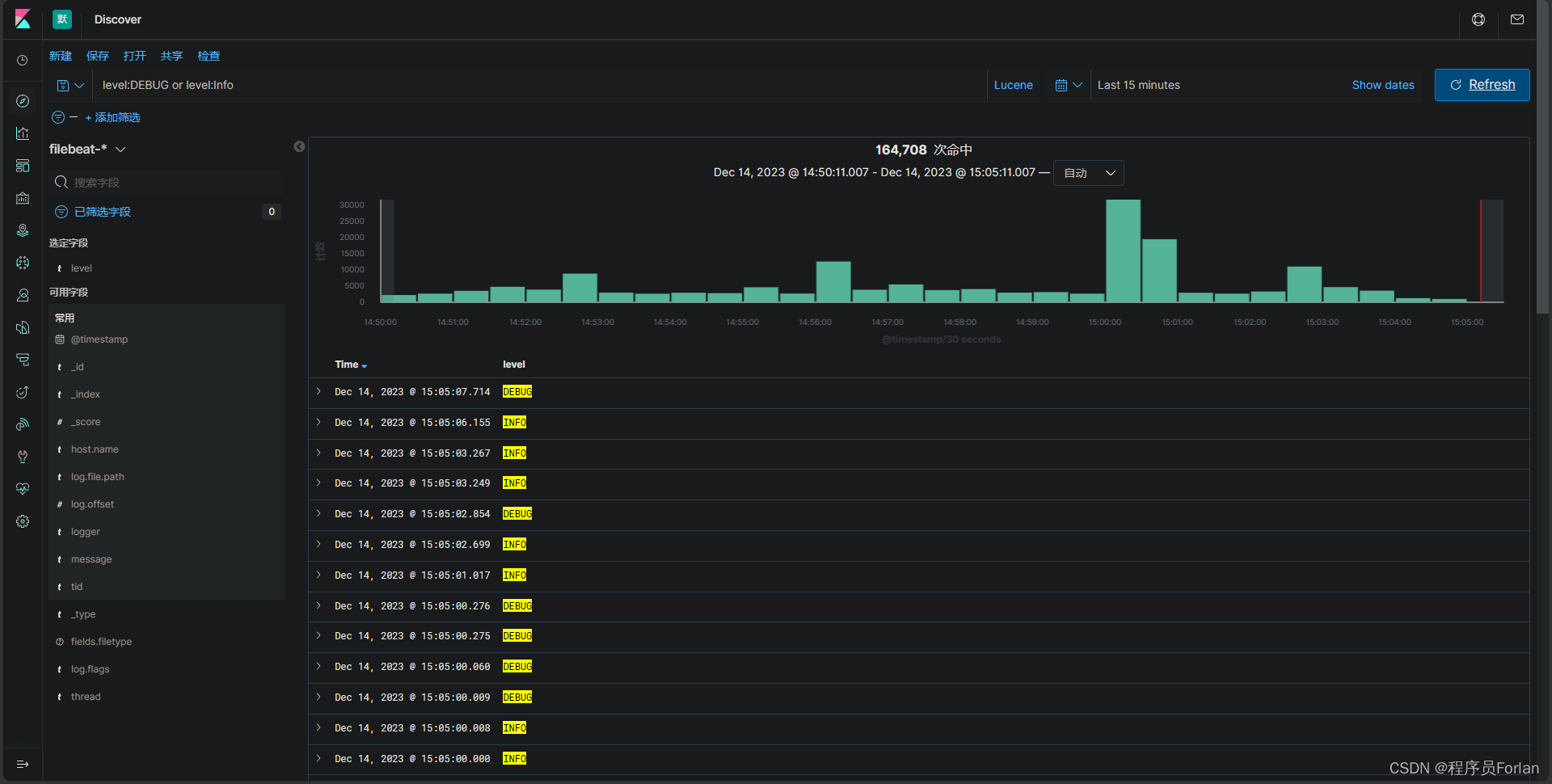Click the tallest histogram bar at 15:00:00

pos(1123,251)
